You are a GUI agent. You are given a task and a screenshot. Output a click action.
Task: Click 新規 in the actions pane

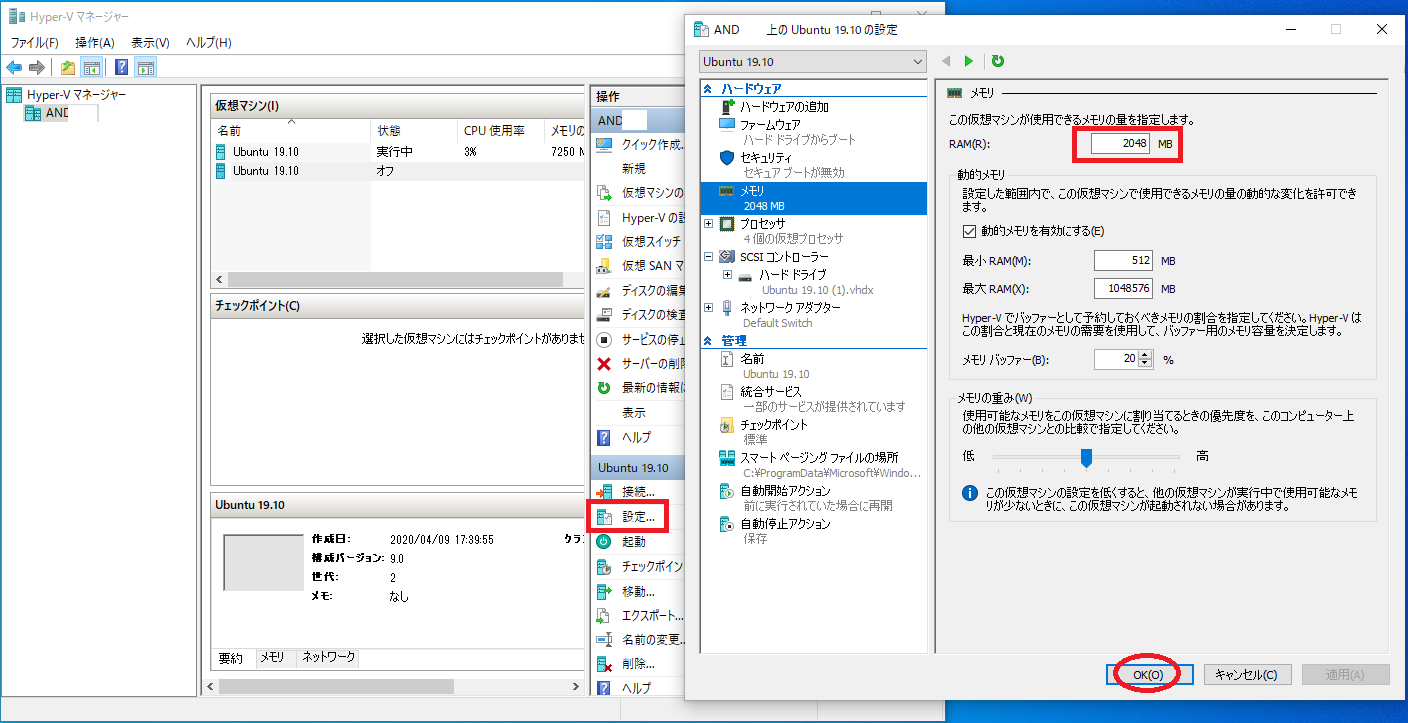[x=634, y=169]
